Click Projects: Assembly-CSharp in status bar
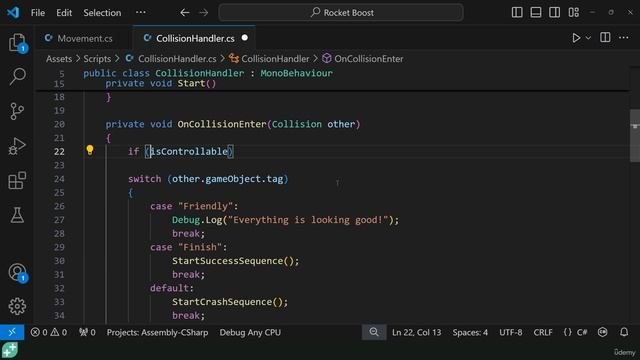Screen dimensions: 640x360 point(157,332)
